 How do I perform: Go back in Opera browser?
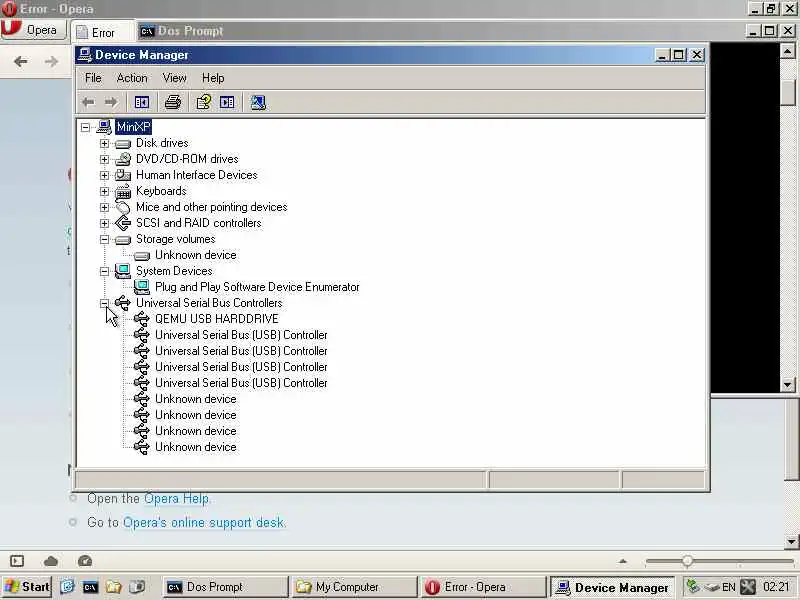pos(21,62)
